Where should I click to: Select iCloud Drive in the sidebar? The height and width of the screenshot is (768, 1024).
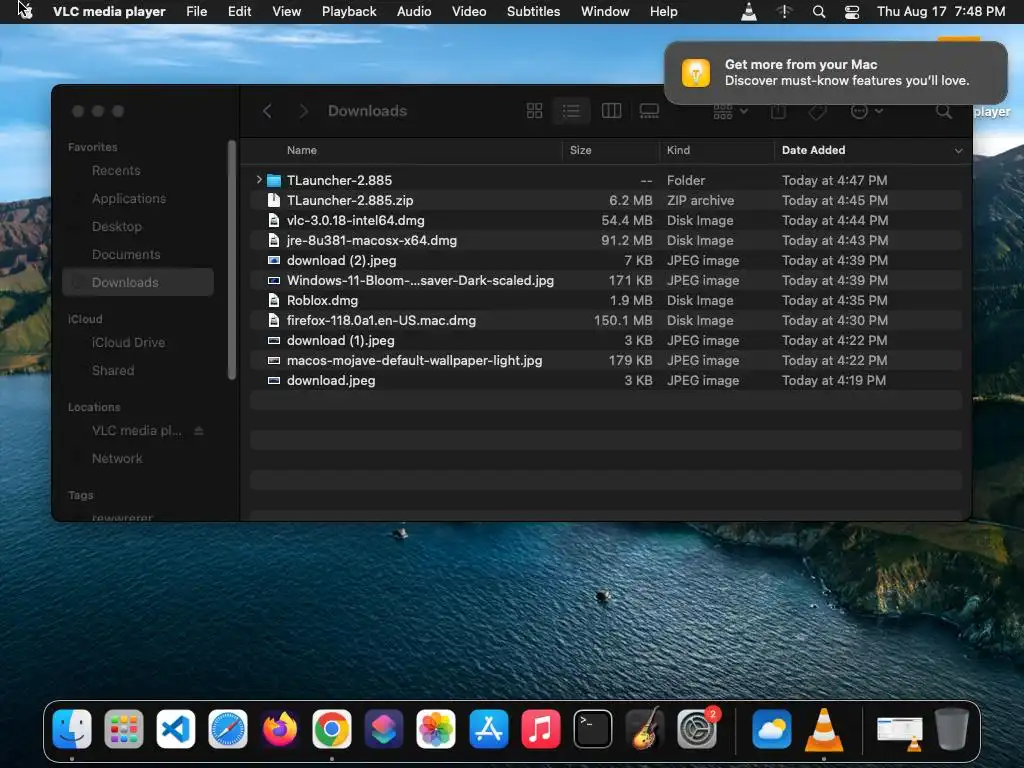(137, 342)
